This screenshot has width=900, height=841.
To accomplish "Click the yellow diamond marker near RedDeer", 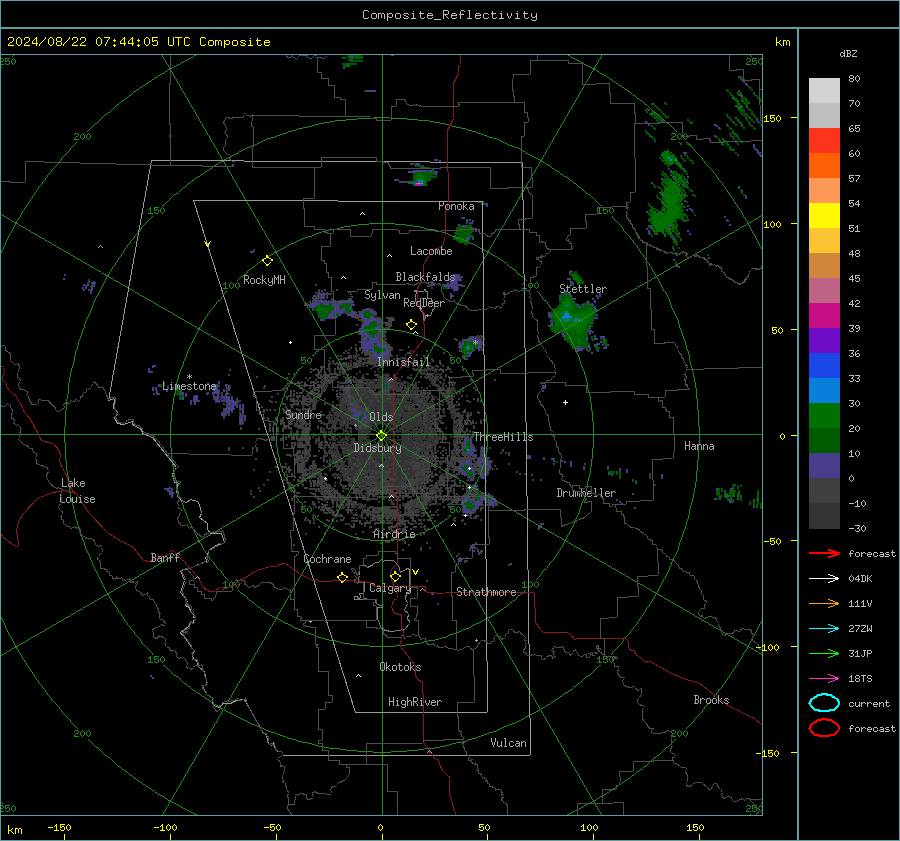I will pos(411,325).
